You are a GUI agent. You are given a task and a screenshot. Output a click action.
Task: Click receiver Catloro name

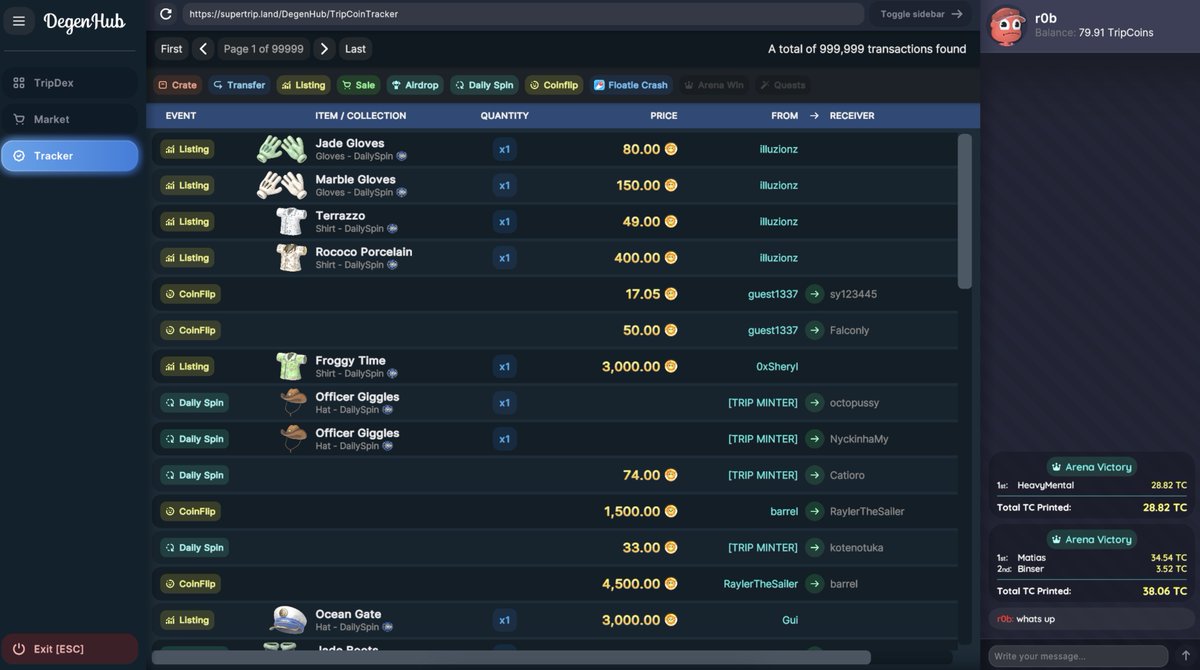point(847,475)
